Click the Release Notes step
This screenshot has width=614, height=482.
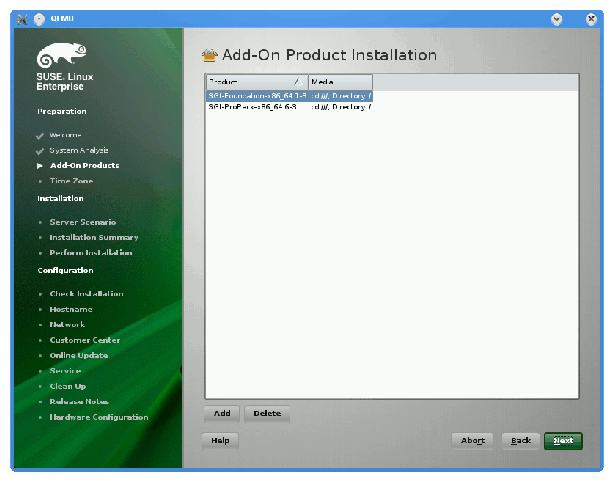[x=79, y=402]
